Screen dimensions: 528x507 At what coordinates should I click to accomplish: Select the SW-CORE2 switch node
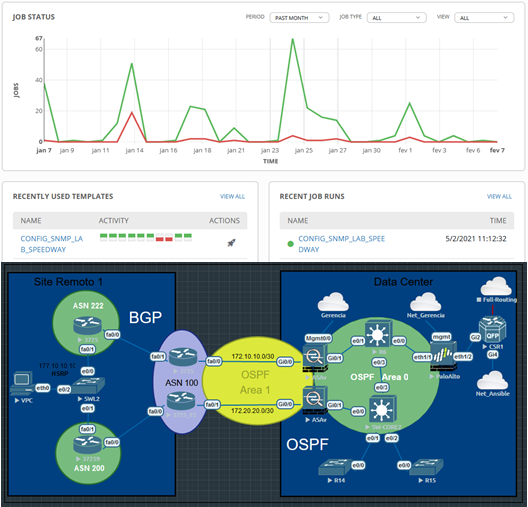point(383,410)
